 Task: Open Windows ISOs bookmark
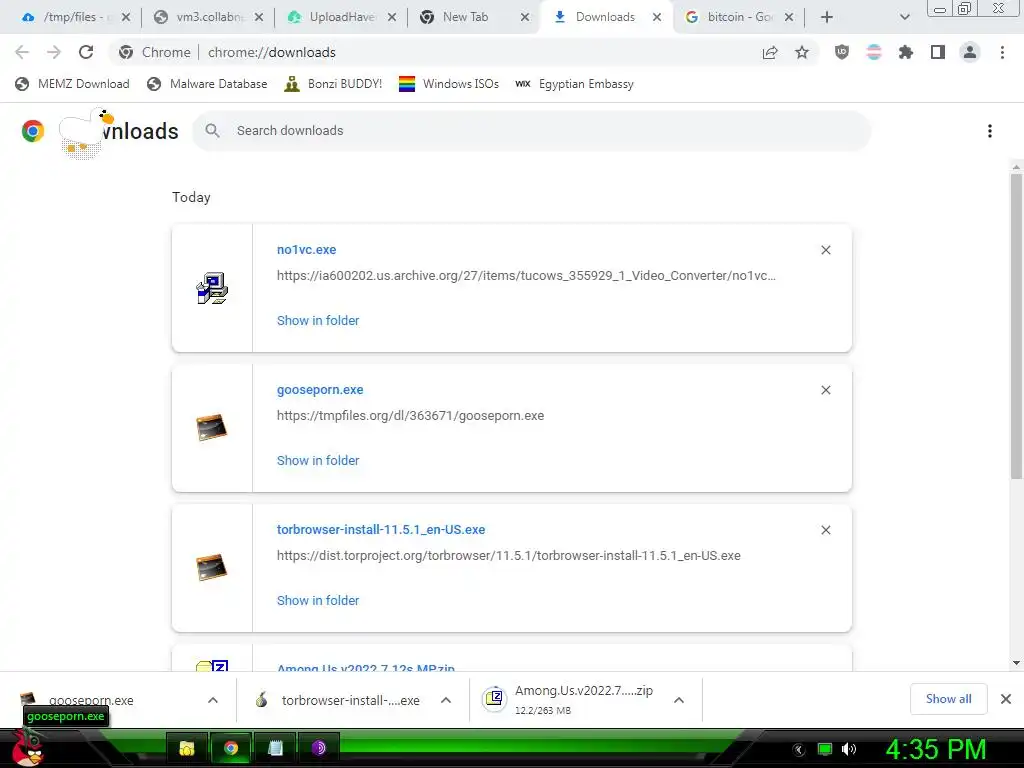coord(449,84)
